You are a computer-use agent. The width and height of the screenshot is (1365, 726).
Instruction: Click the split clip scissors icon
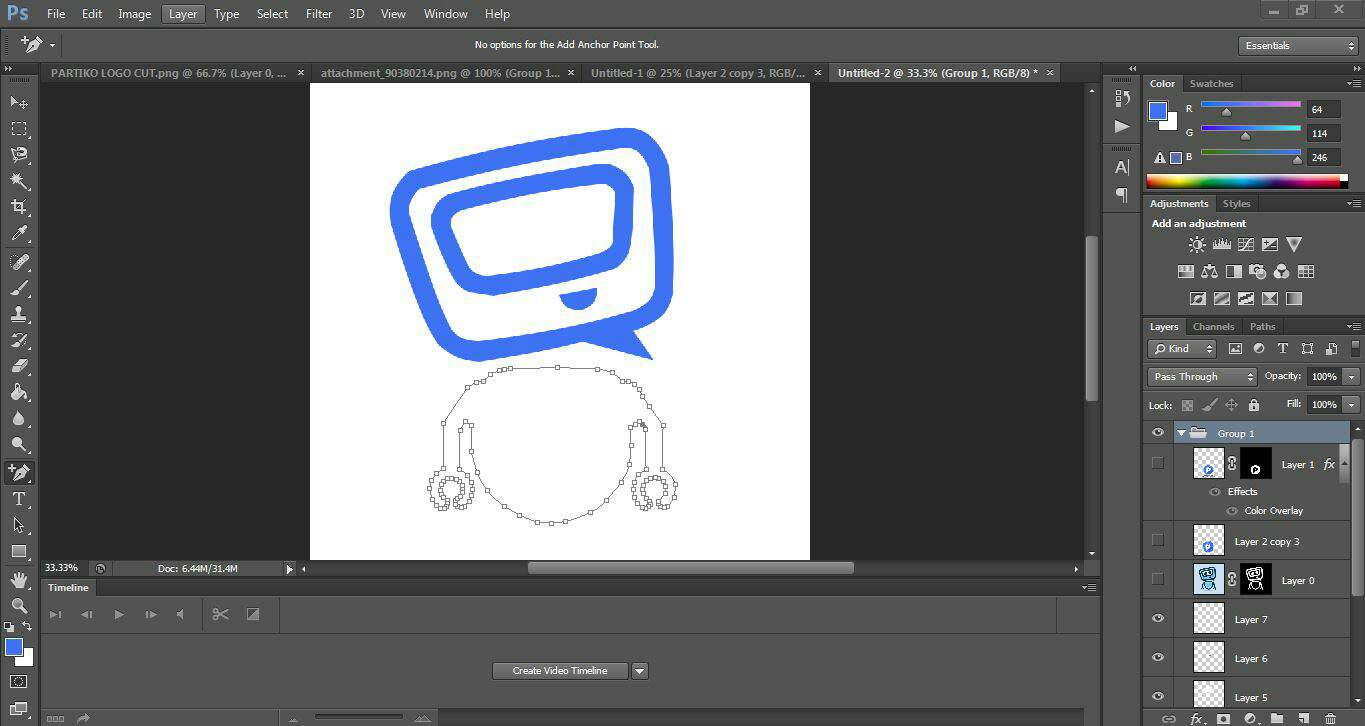[221, 614]
